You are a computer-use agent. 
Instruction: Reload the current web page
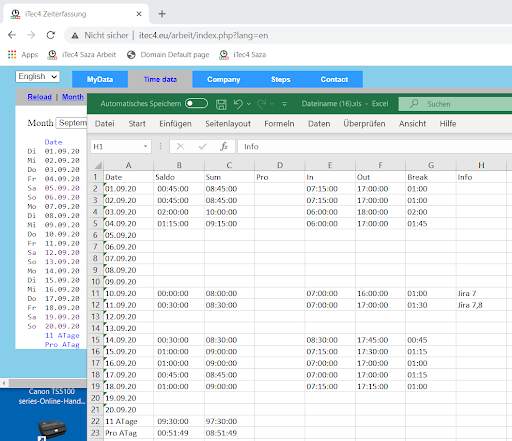51,35
